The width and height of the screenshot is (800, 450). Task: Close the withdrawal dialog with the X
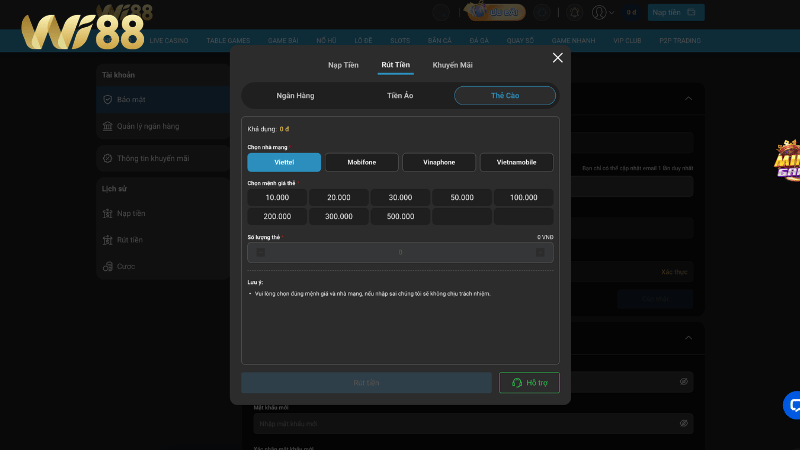[558, 58]
